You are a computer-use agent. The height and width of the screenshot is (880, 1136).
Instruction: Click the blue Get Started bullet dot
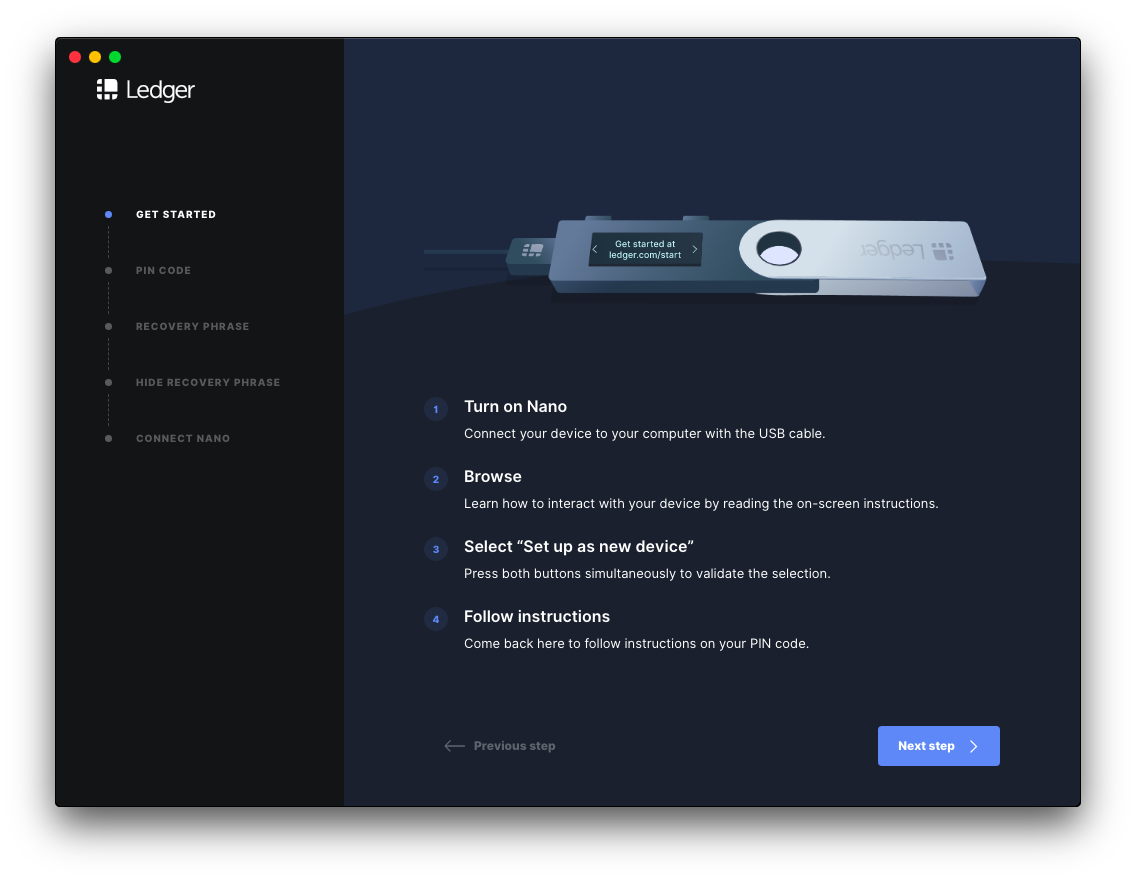108,214
